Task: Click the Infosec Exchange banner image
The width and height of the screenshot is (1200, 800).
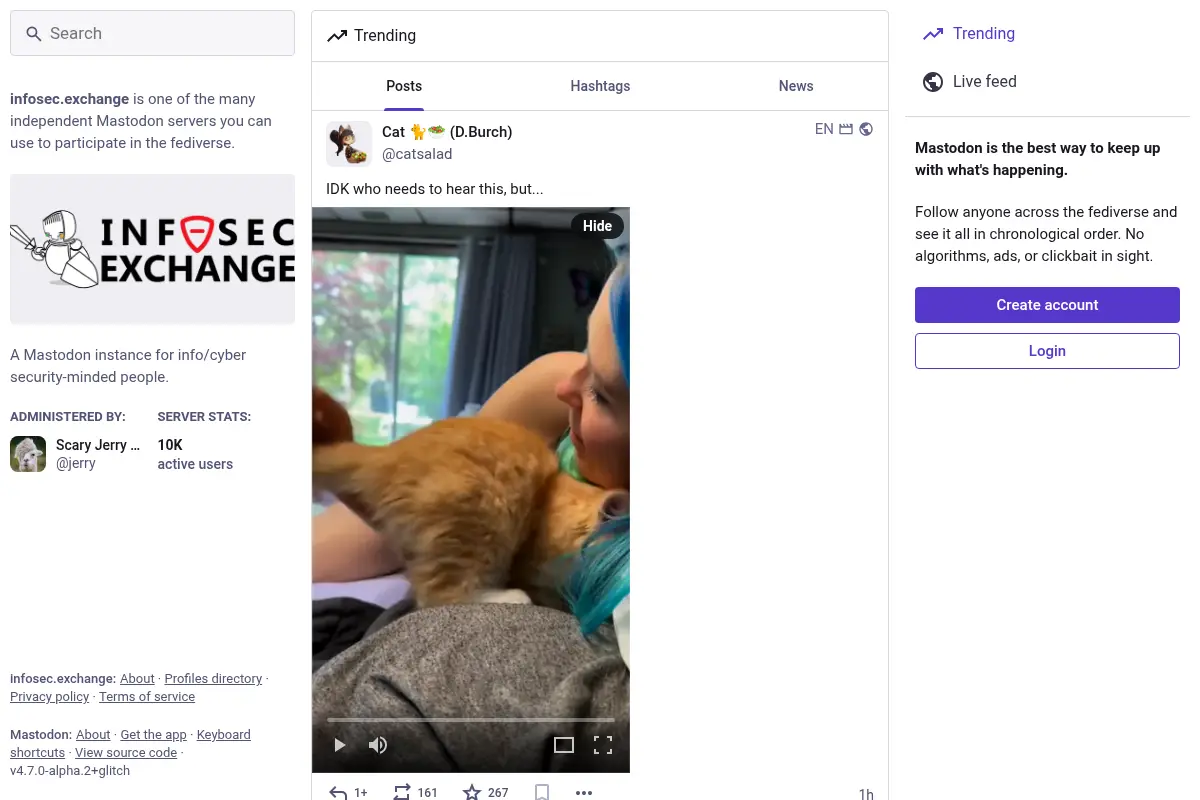Action: tap(152, 249)
